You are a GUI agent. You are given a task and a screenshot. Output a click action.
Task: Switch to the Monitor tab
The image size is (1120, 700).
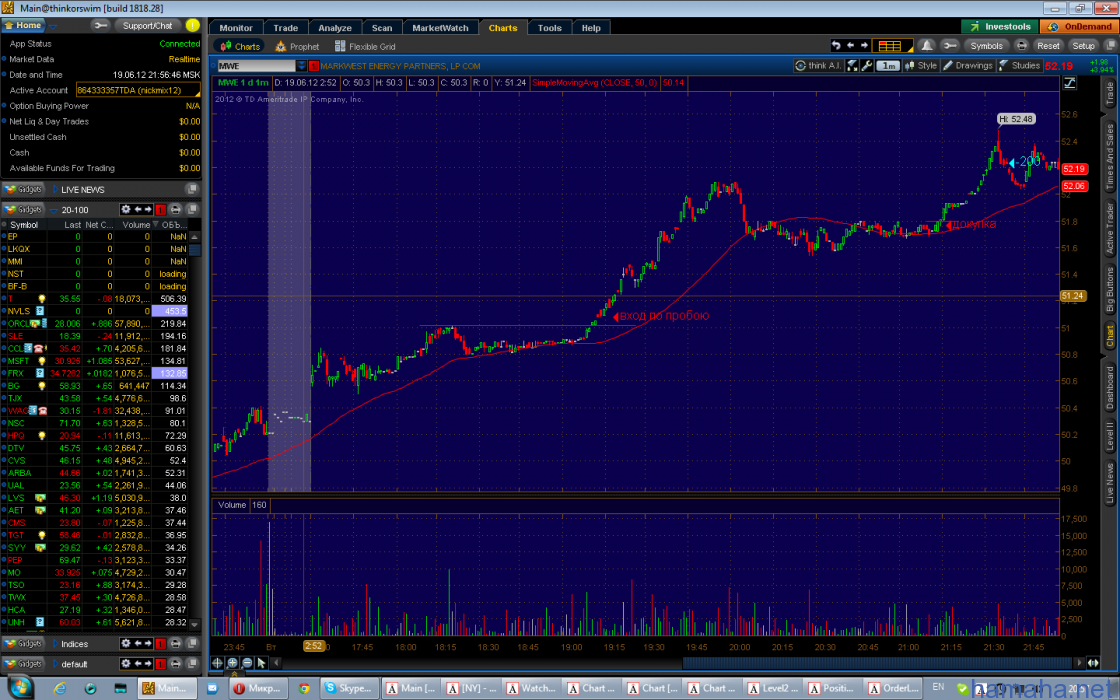pos(236,28)
